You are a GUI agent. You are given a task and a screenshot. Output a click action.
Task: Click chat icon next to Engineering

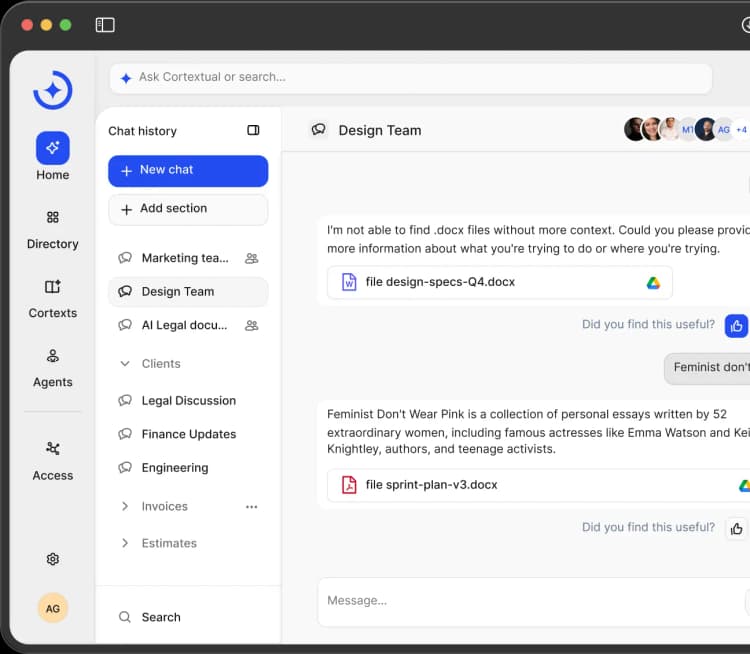pyautogui.click(x=125, y=467)
